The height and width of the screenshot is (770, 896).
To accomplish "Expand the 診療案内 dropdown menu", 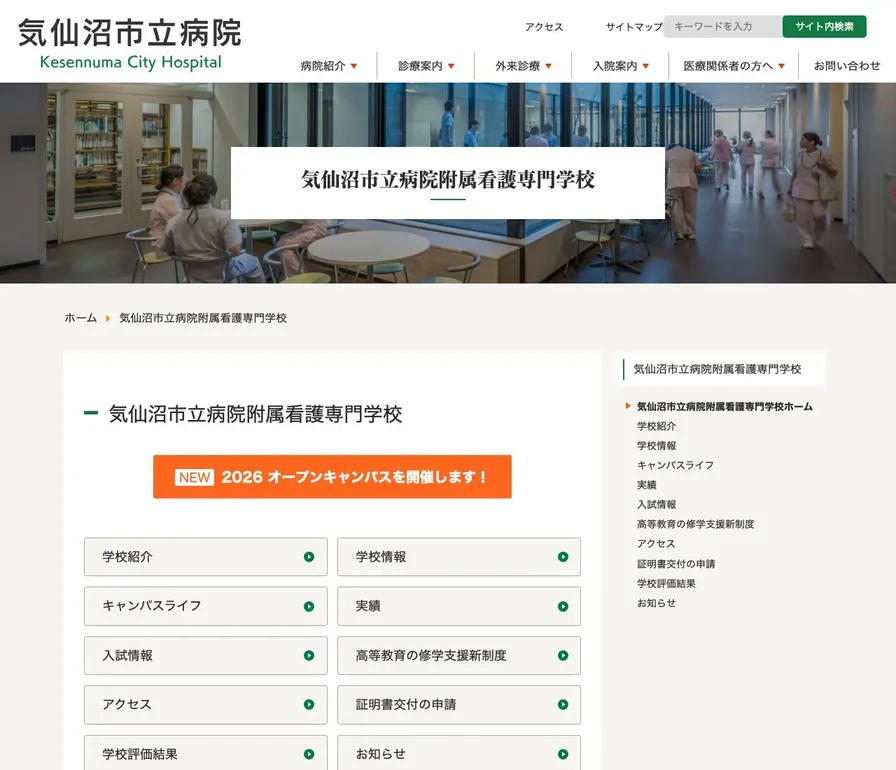I will point(426,66).
